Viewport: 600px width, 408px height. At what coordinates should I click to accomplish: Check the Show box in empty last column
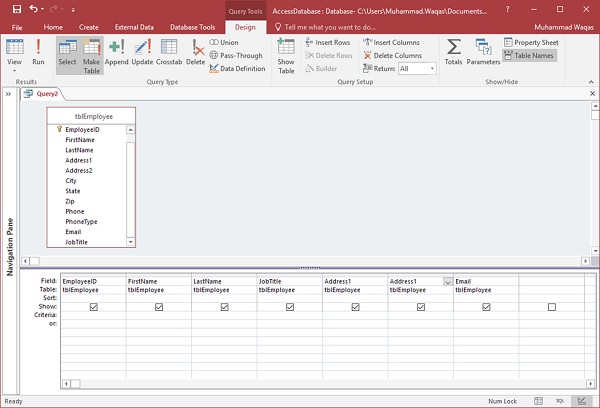click(552, 307)
